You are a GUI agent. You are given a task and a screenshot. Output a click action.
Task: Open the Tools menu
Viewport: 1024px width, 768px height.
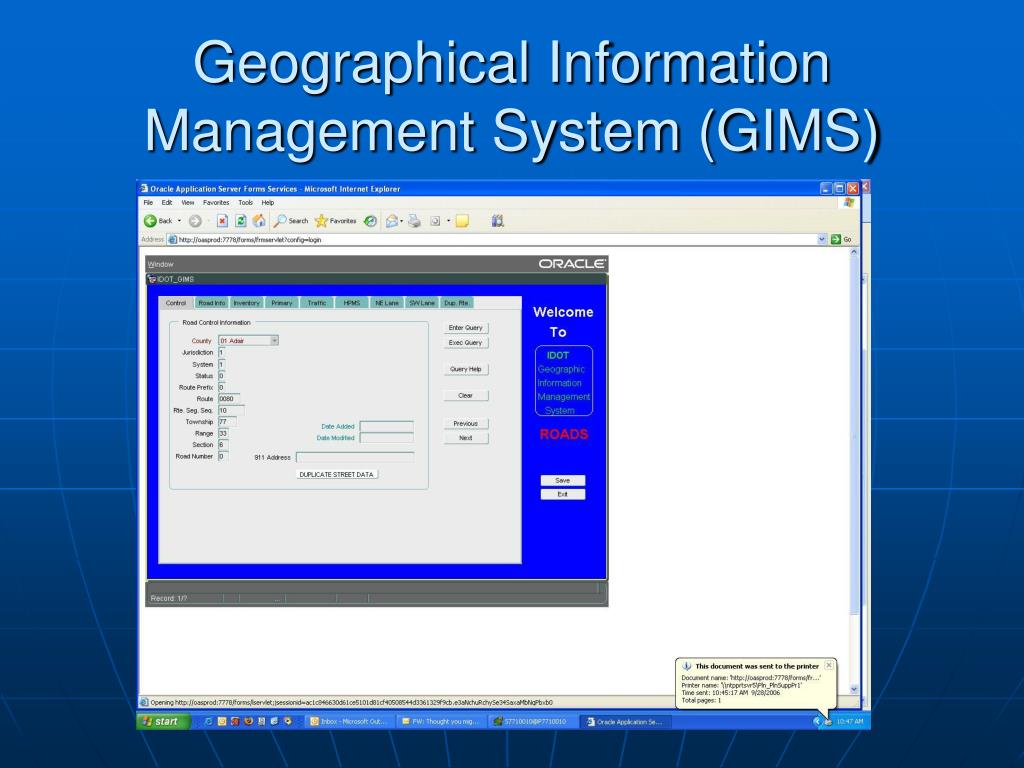[246, 202]
